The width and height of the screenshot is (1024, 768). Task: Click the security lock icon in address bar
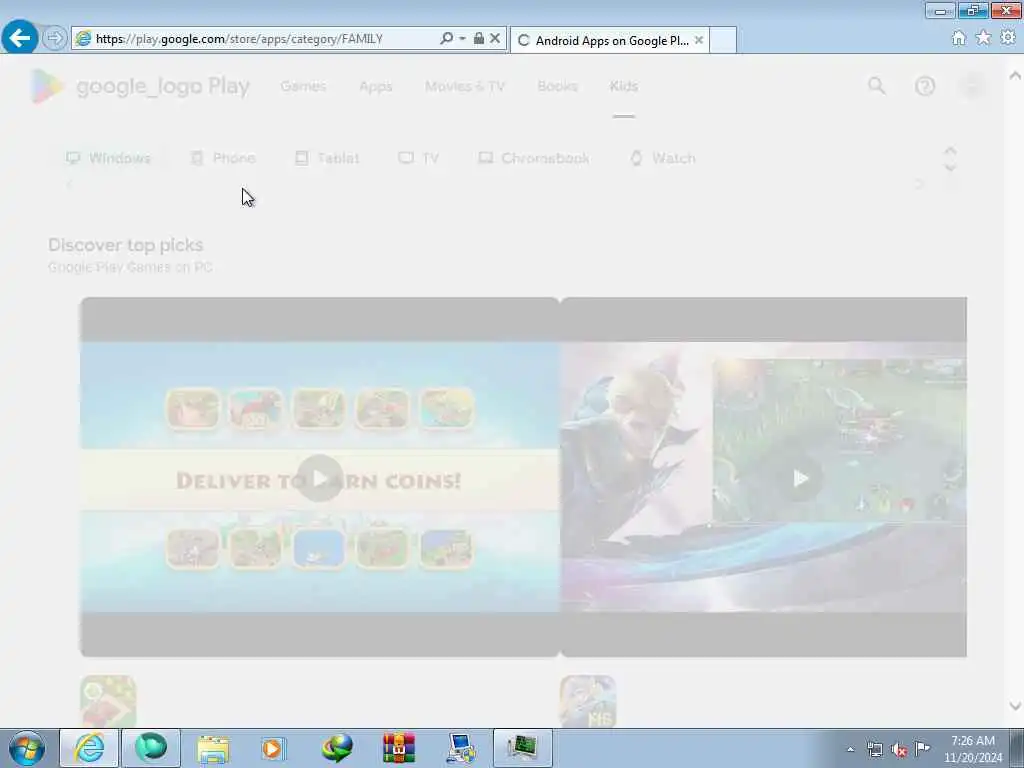coord(479,39)
